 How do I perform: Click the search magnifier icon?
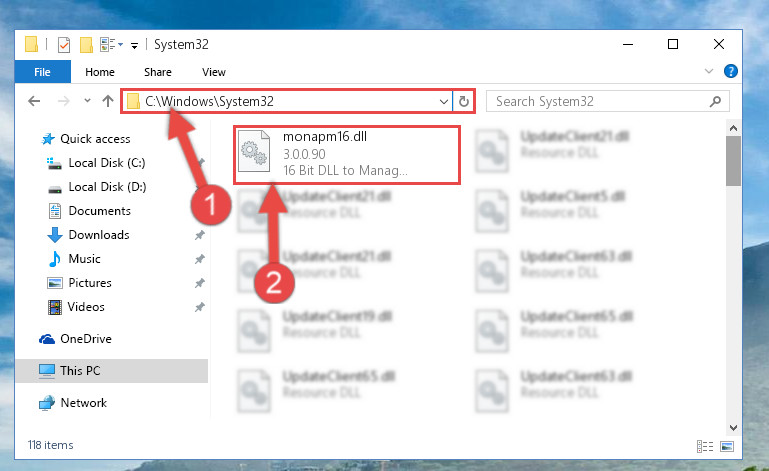tap(715, 102)
